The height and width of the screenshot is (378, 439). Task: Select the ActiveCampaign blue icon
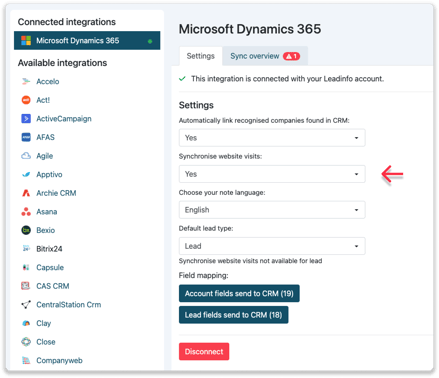pyautogui.click(x=26, y=119)
